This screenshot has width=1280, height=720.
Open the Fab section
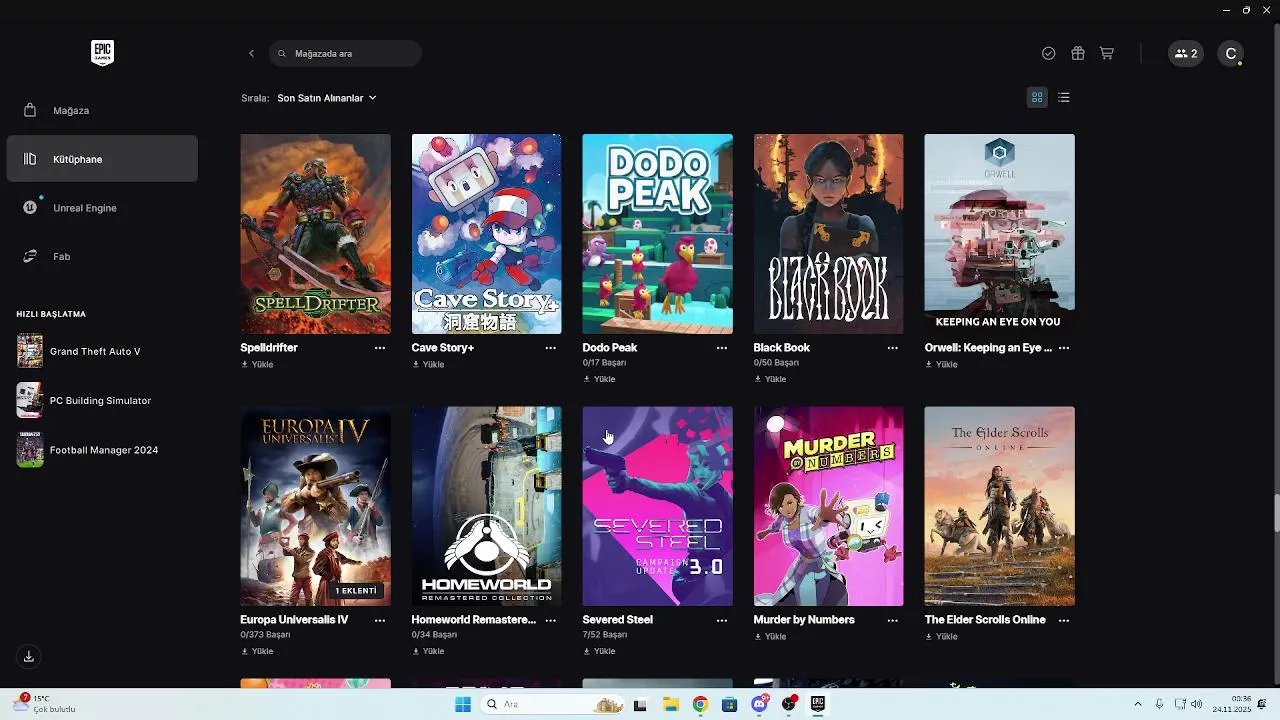(102, 256)
